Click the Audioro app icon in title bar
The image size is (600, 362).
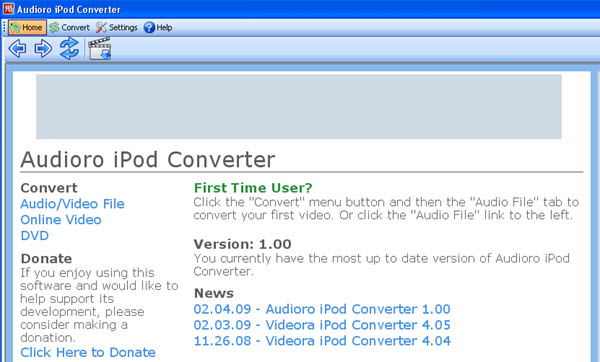[x=8, y=9]
